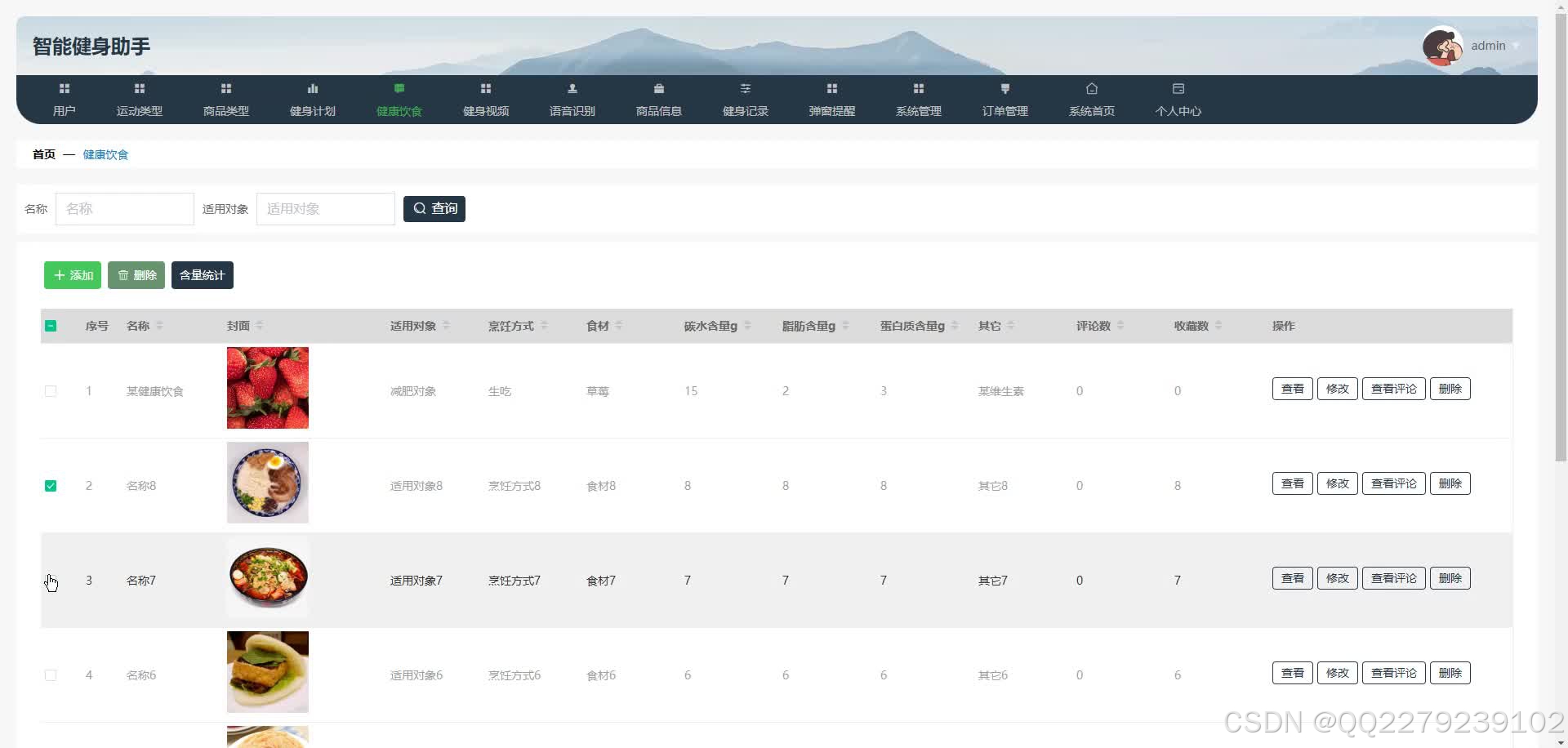Sort by 烹饪方式 column arrows
Viewport: 1568px width, 748px height.
(544, 326)
